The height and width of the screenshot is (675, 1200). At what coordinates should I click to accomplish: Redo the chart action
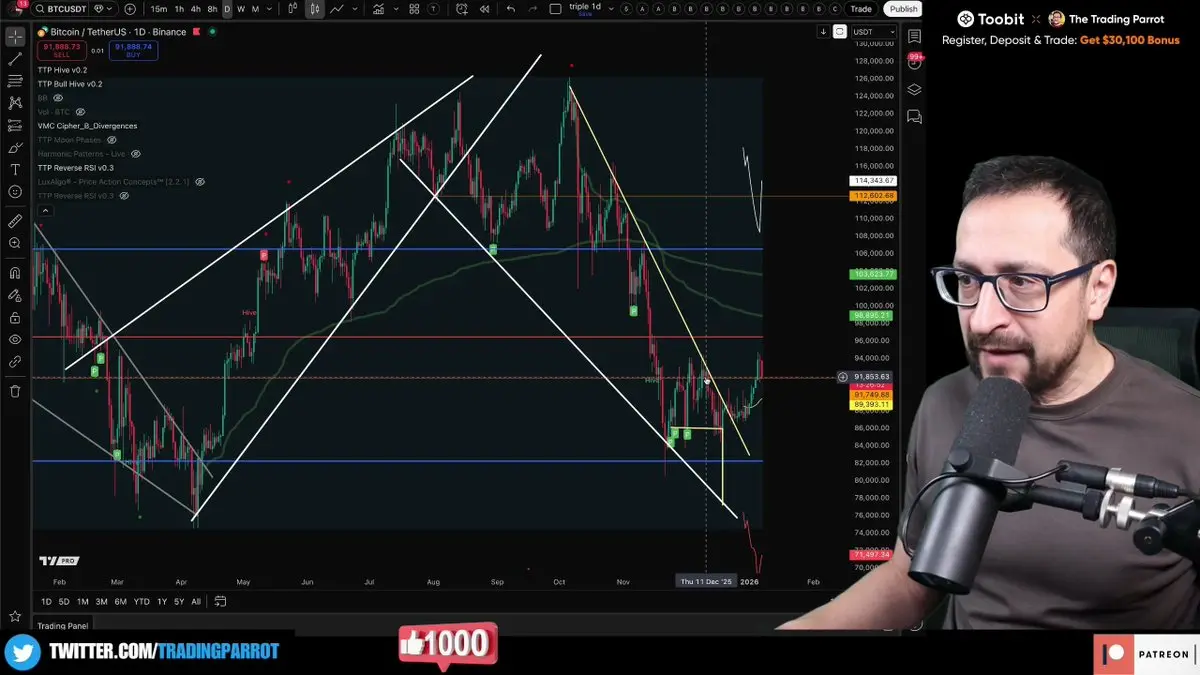[532, 9]
